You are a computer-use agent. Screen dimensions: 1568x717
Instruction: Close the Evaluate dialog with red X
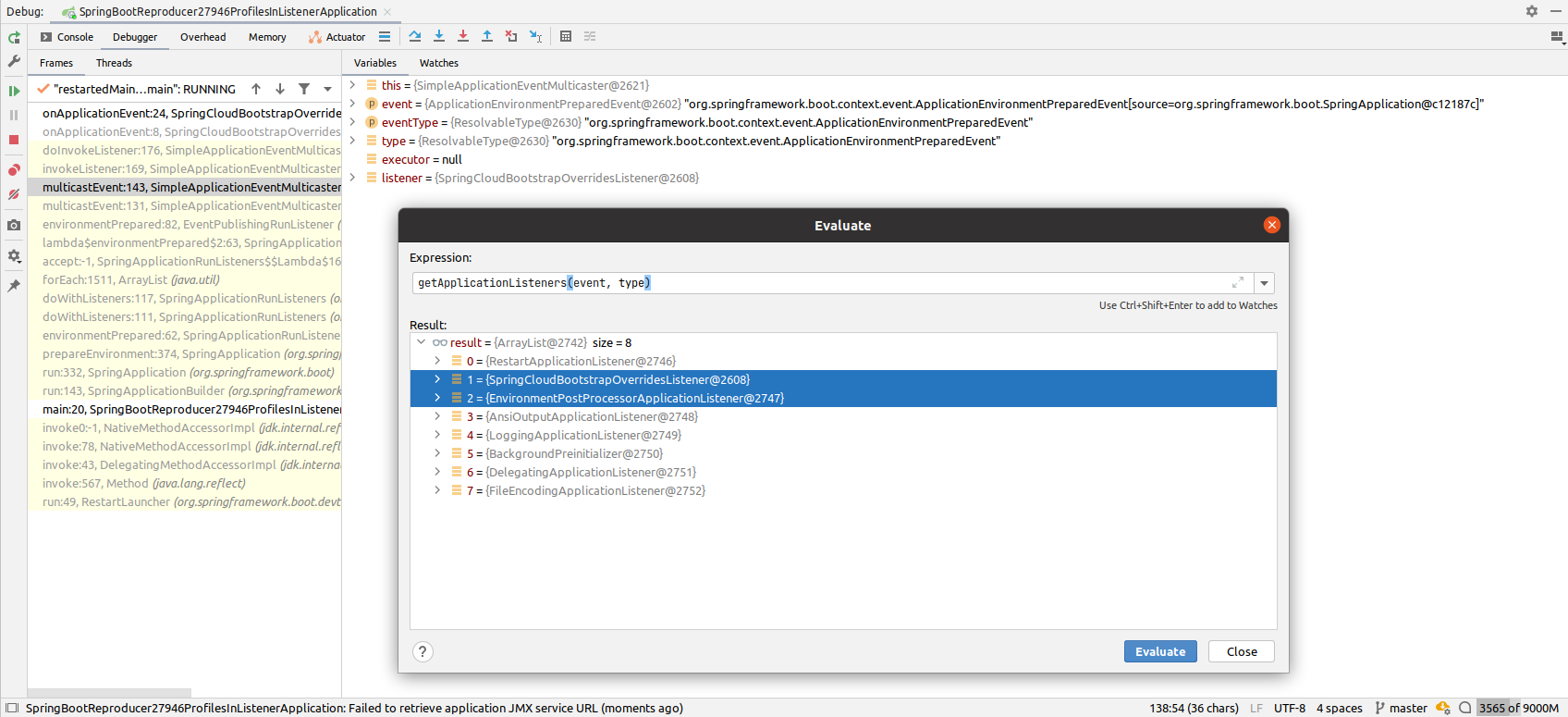click(x=1272, y=225)
